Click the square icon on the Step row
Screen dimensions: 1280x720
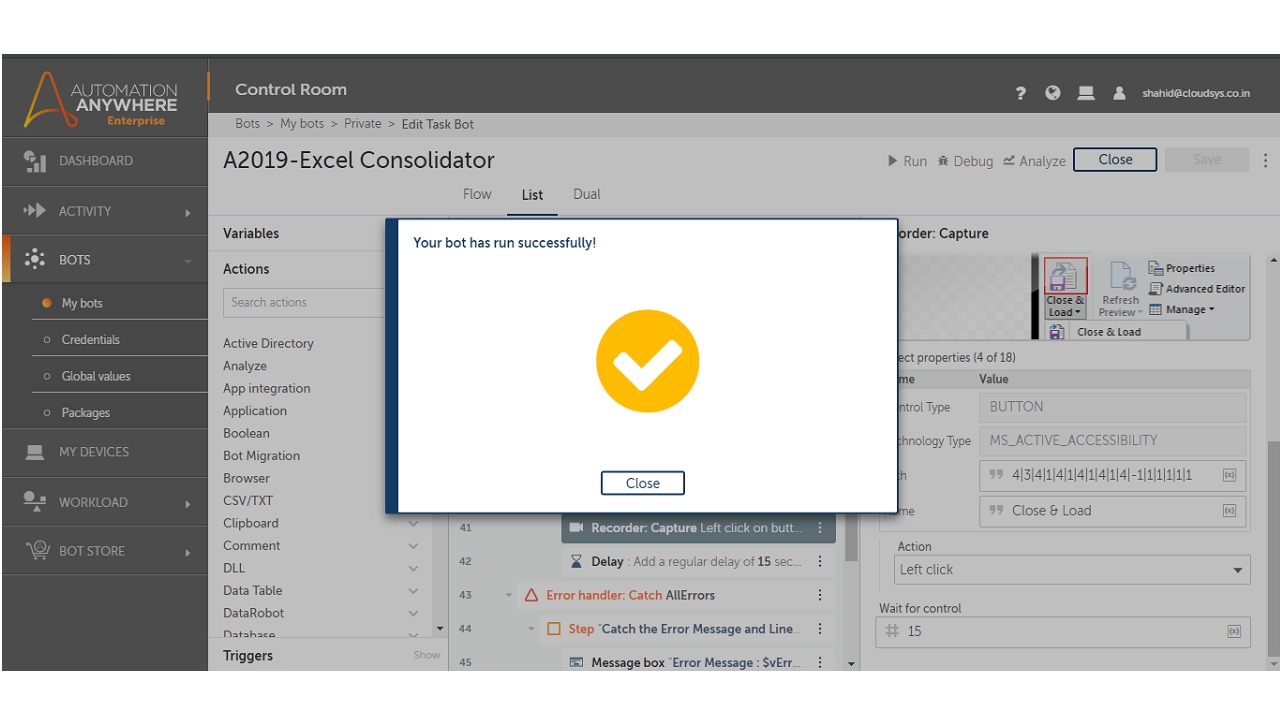coord(554,629)
